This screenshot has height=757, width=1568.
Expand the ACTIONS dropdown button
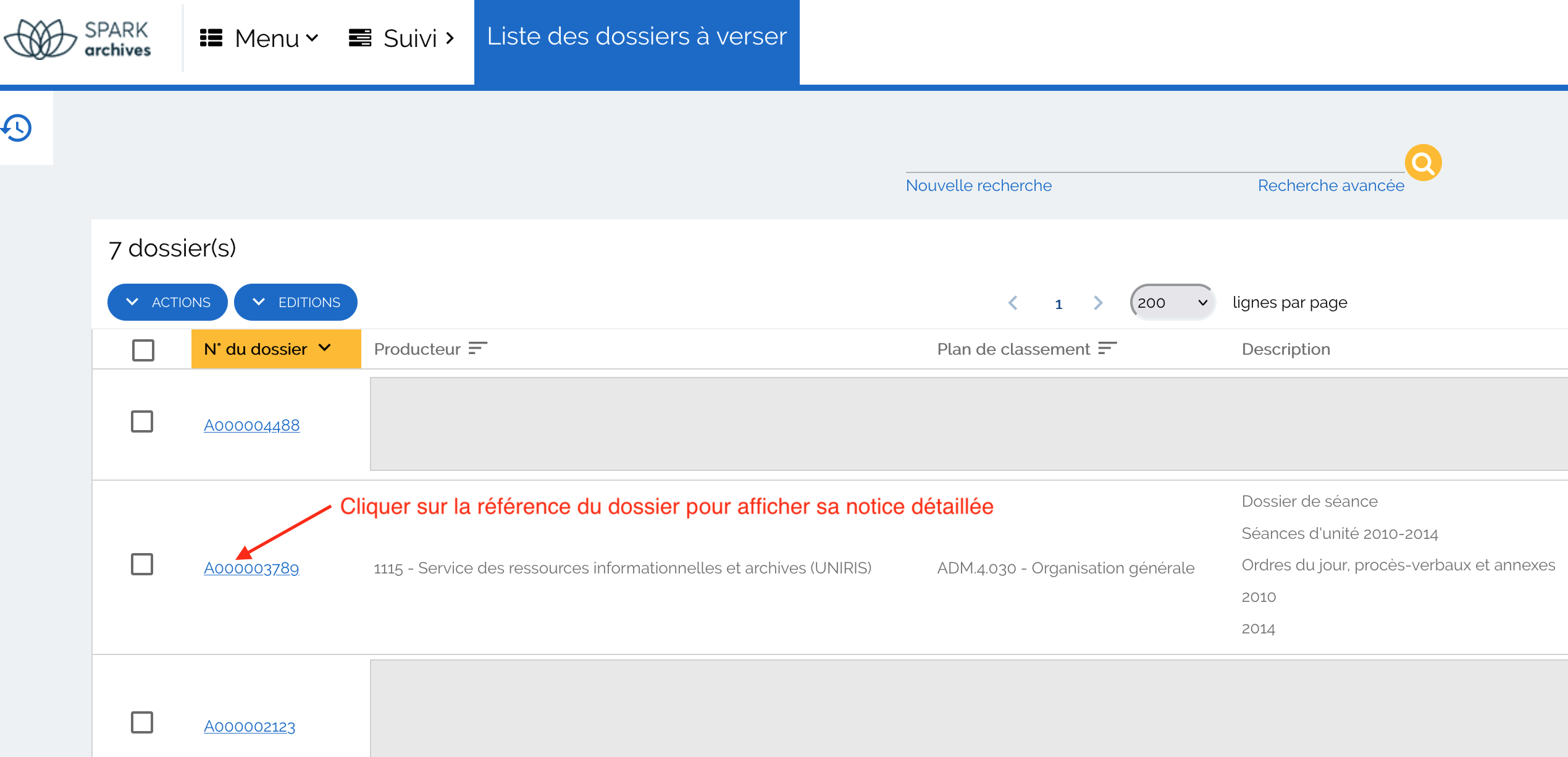[x=167, y=302]
